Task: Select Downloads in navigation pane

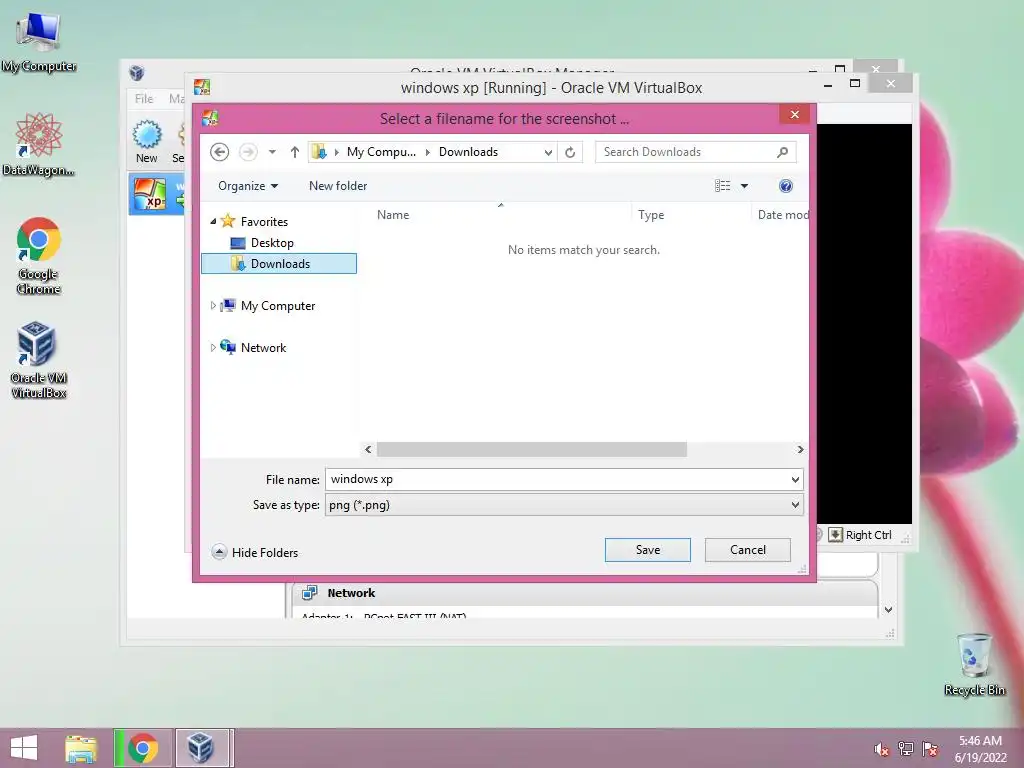Action: tap(280, 264)
